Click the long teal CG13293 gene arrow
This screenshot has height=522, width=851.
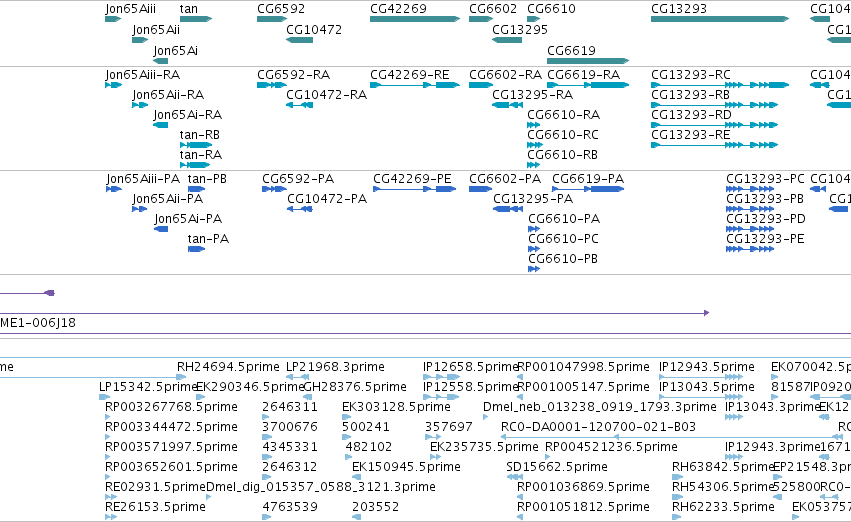click(720, 19)
